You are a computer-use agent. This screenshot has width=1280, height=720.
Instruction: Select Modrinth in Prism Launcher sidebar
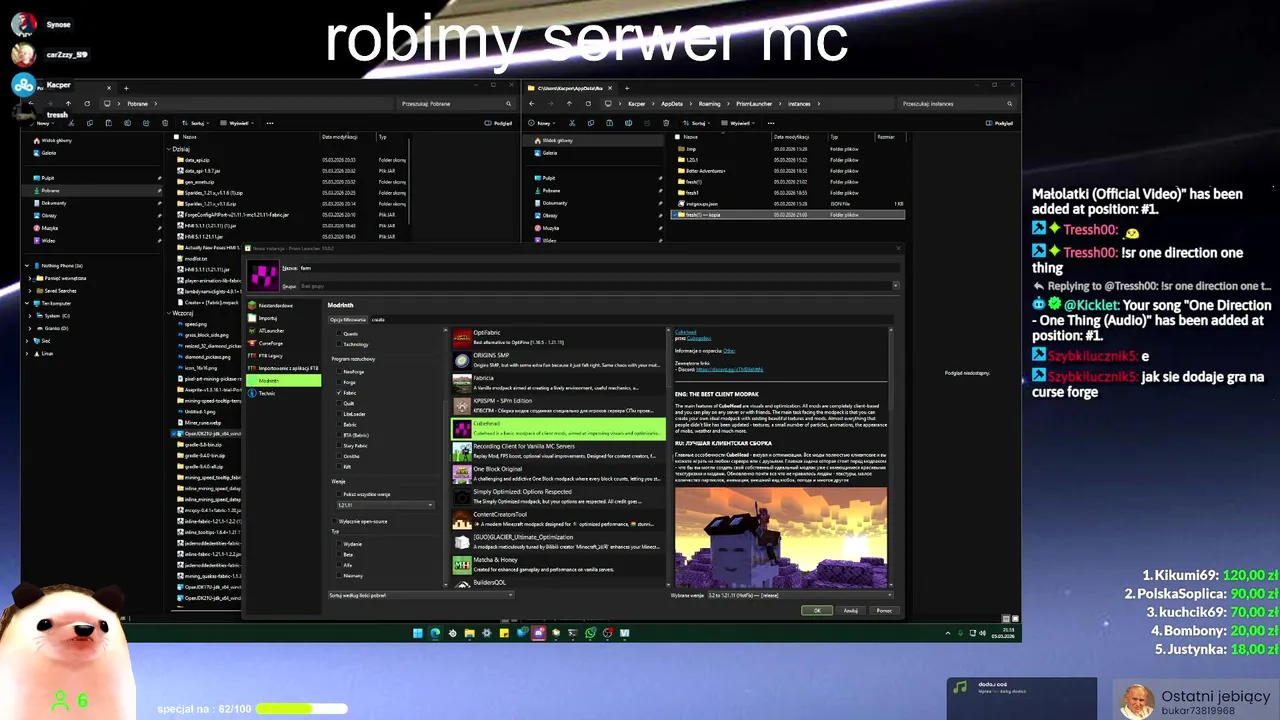[x=284, y=381]
